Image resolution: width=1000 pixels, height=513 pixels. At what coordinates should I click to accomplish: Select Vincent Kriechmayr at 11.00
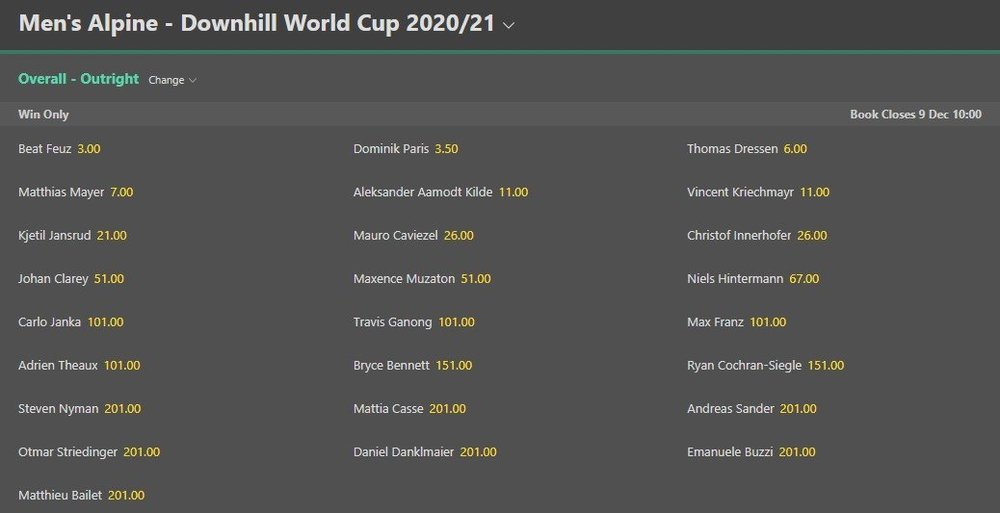(758, 192)
